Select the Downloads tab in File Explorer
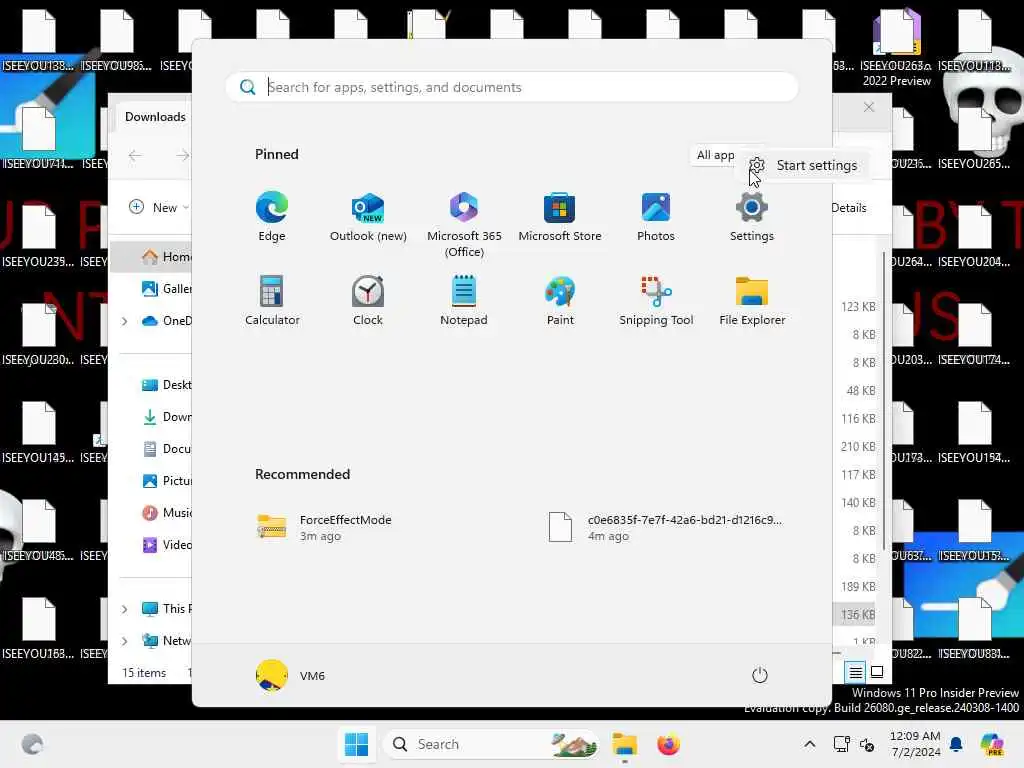1024x768 pixels. pos(155,117)
